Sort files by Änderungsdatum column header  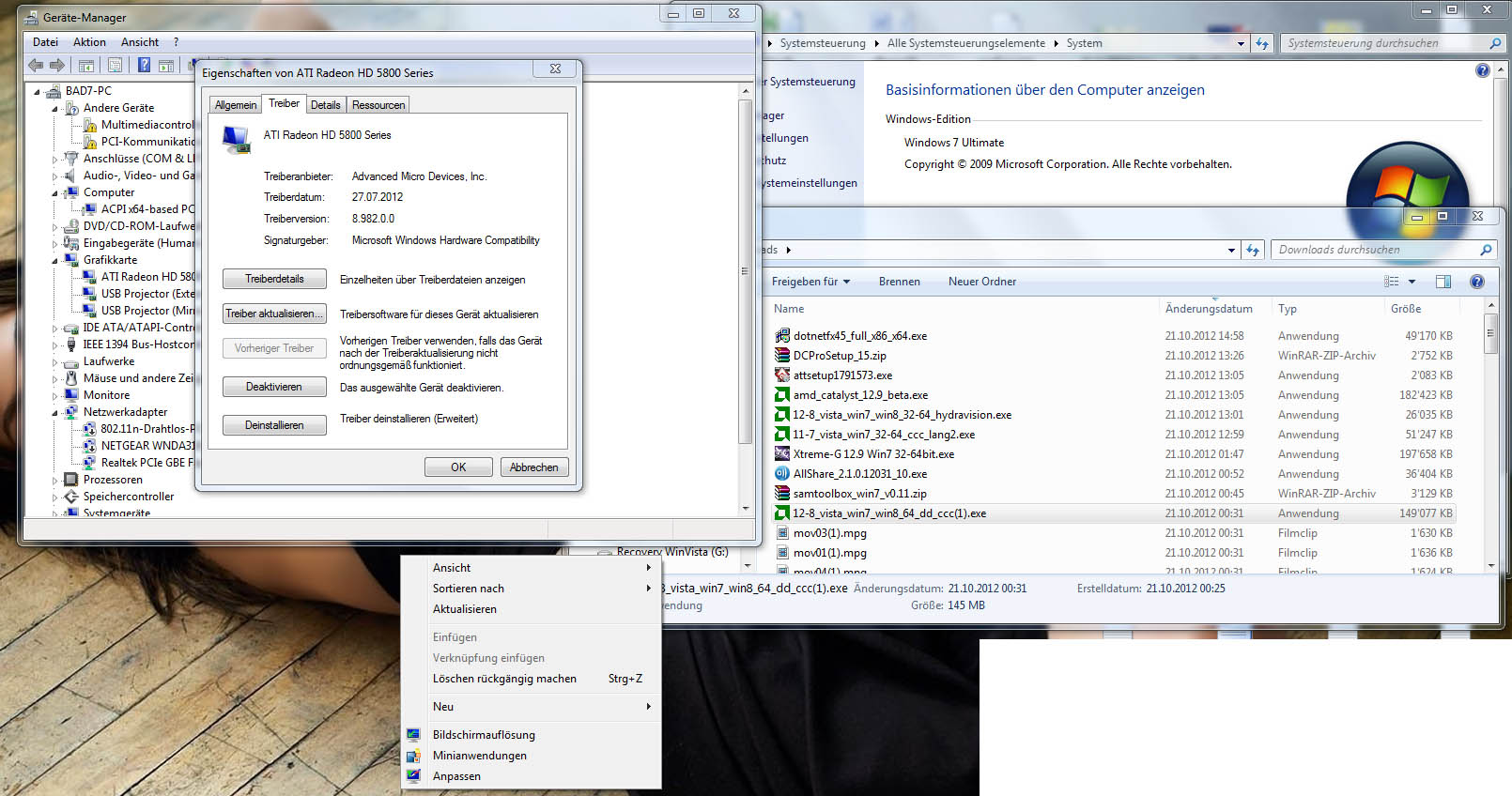(x=1215, y=309)
